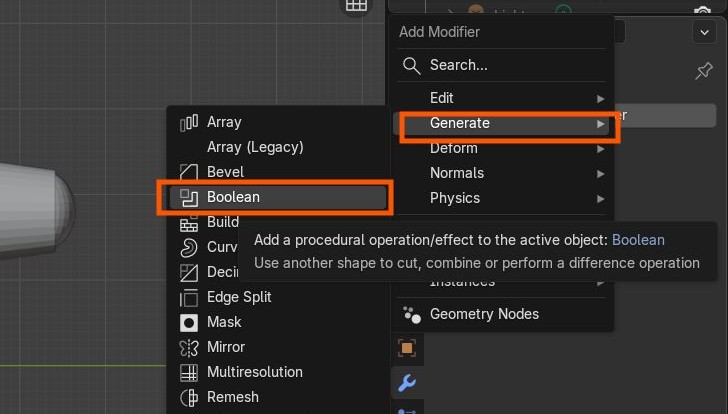Open the Modifiers wrench tab
Viewport: 728px width, 414px height.
tap(406, 382)
